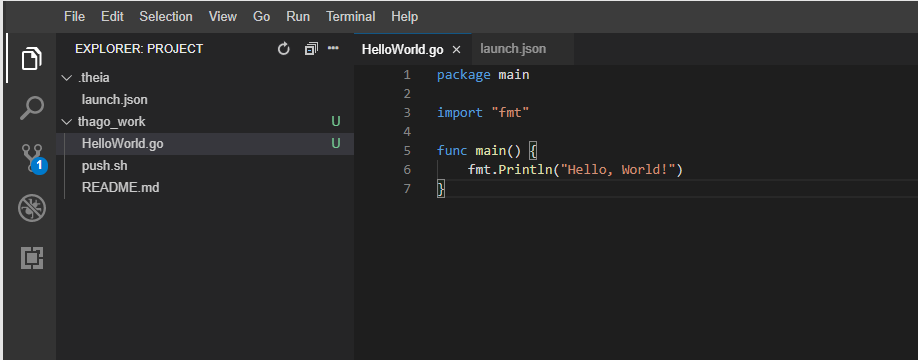The width and height of the screenshot is (918, 360).
Task: Open the Extensions view icon
Action: coord(32,258)
